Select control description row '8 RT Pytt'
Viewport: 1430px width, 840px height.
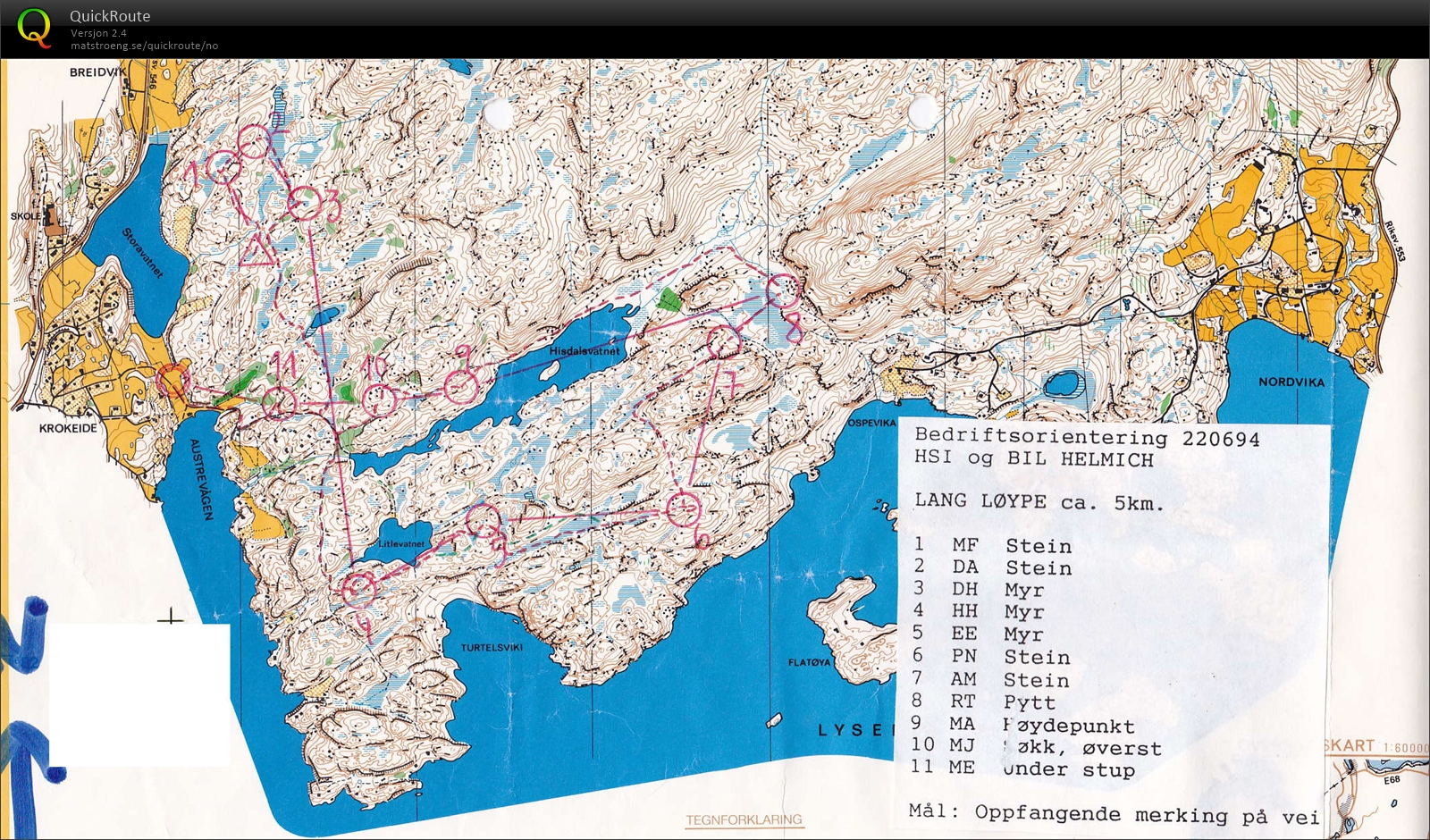985,701
